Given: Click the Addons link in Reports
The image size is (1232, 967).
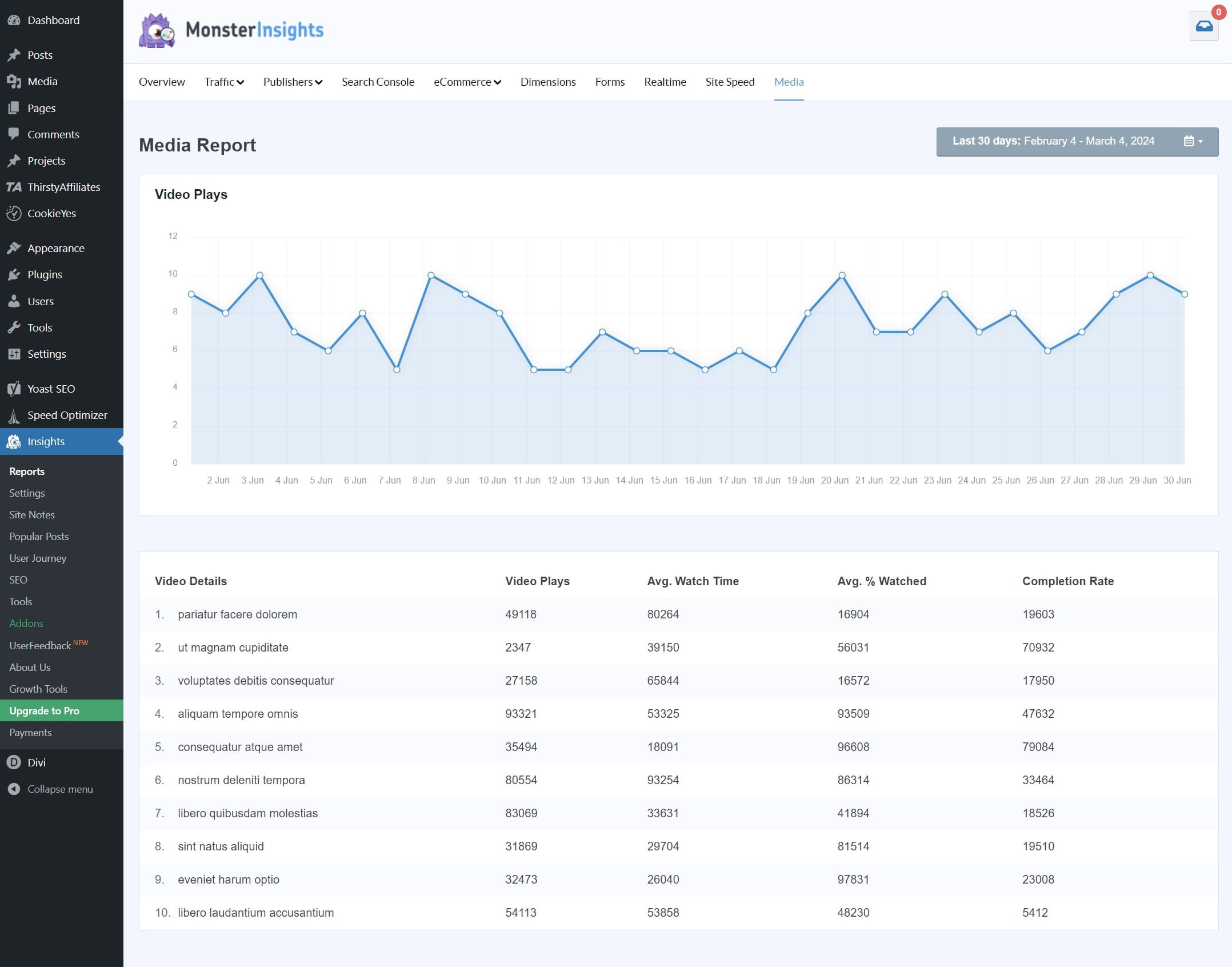Looking at the screenshot, I should (26, 623).
